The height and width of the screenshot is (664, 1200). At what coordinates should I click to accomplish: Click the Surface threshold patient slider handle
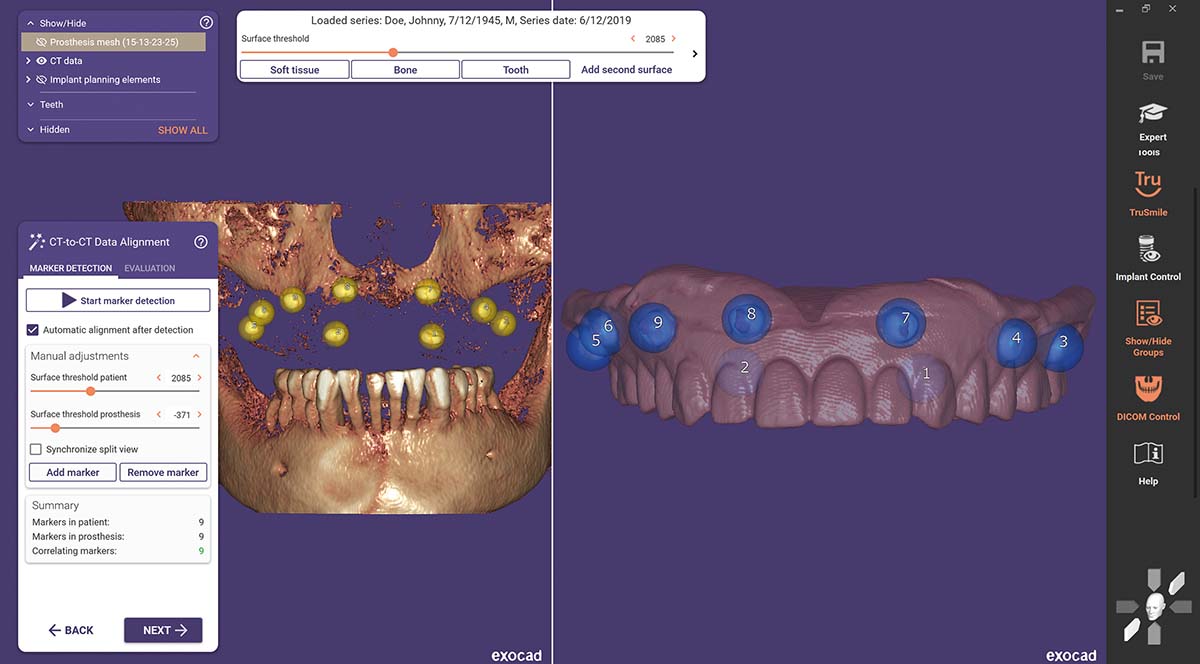[x=91, y=391]
